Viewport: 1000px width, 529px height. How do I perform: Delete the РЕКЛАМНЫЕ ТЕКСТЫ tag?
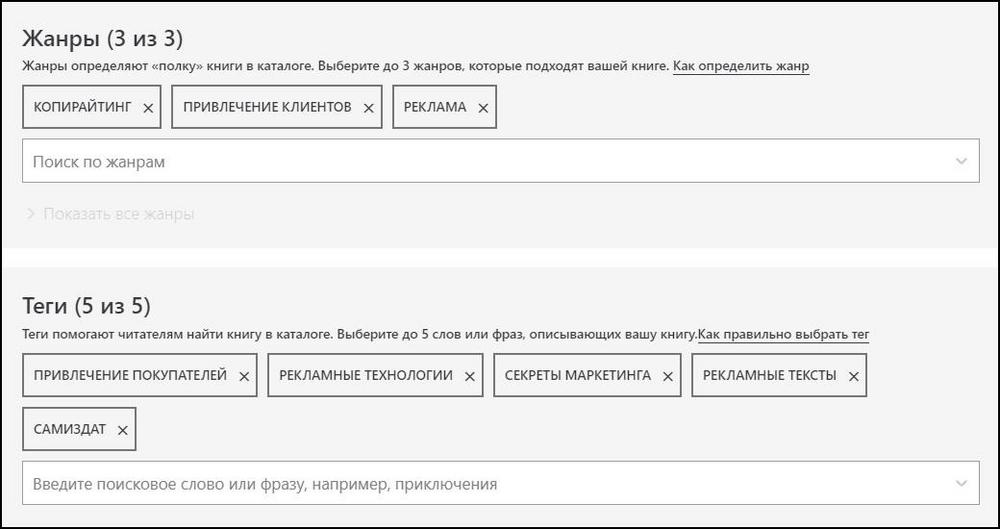[x=853, y=376]
